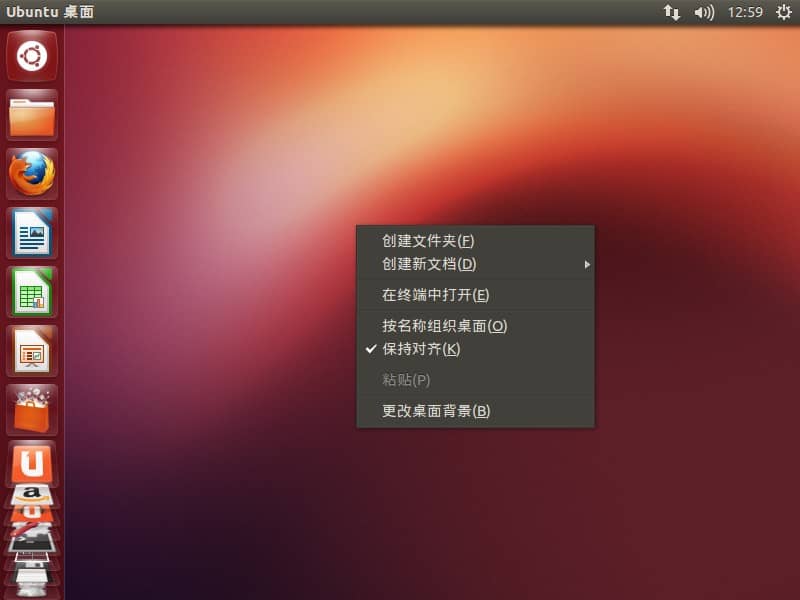Click the Ubuntu 桌面 title in top panel

(48, 12)
